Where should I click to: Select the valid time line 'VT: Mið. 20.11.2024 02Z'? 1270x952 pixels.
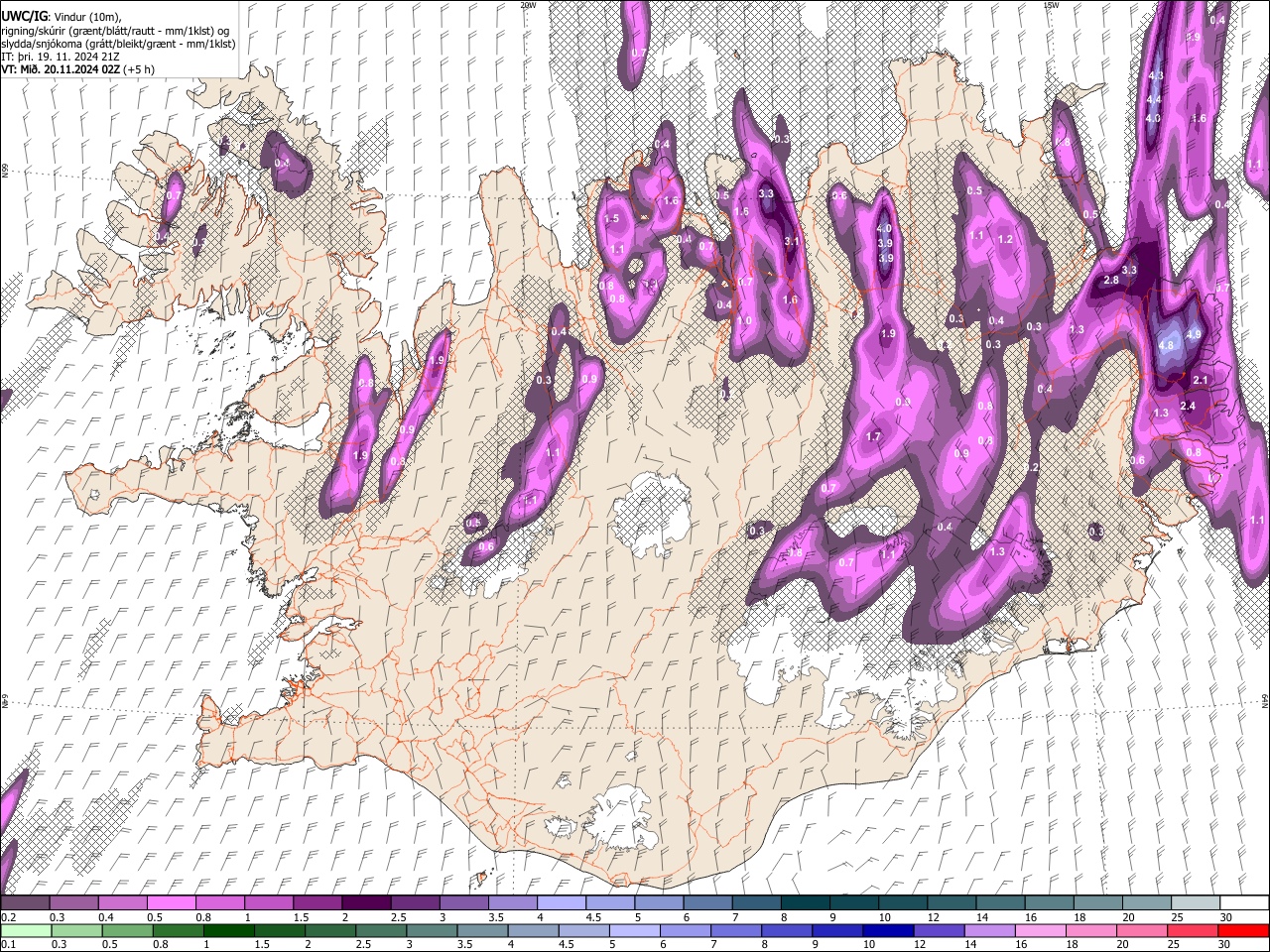click(61, 69)
